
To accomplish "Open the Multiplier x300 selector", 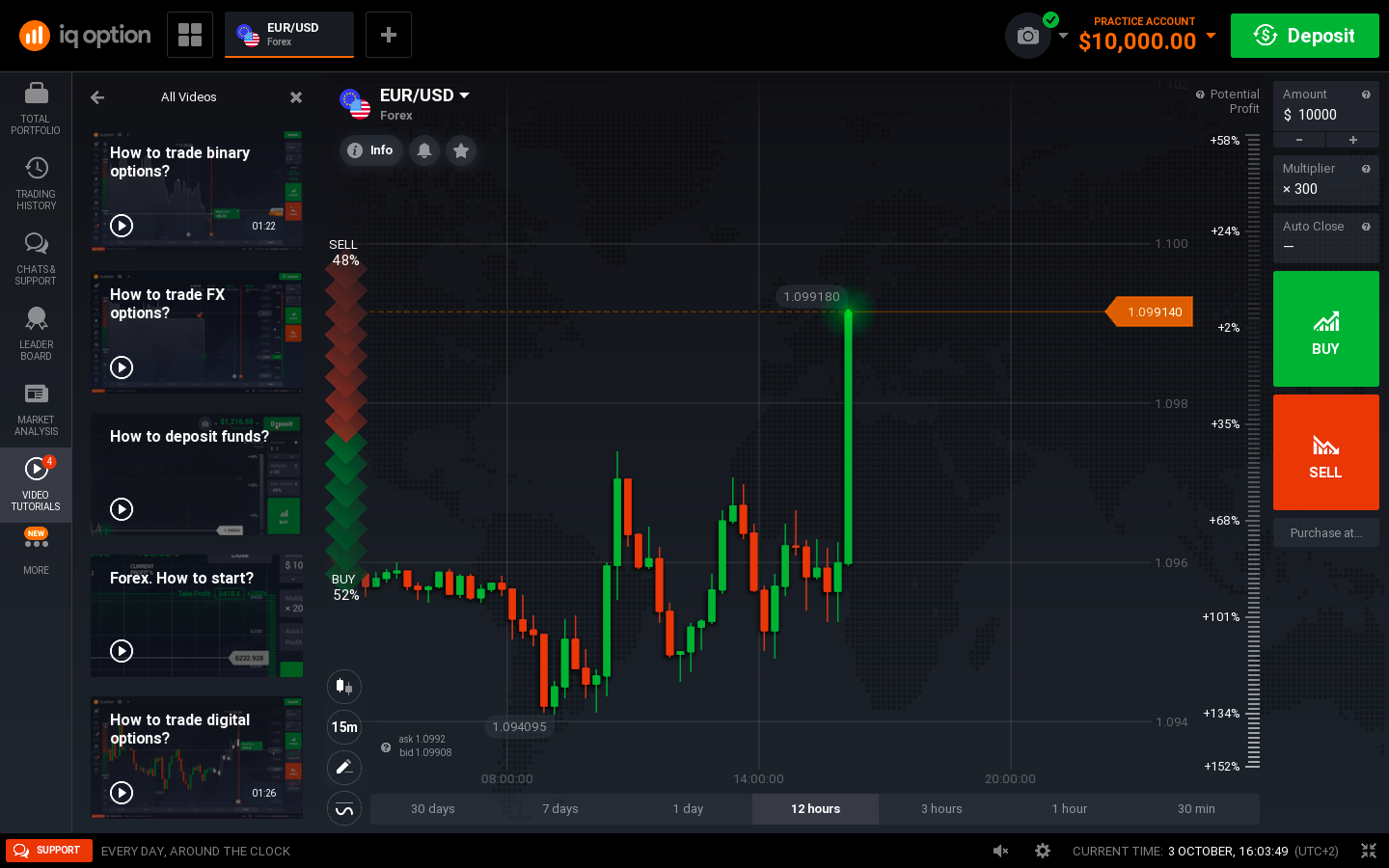I will pos(1325,180).
